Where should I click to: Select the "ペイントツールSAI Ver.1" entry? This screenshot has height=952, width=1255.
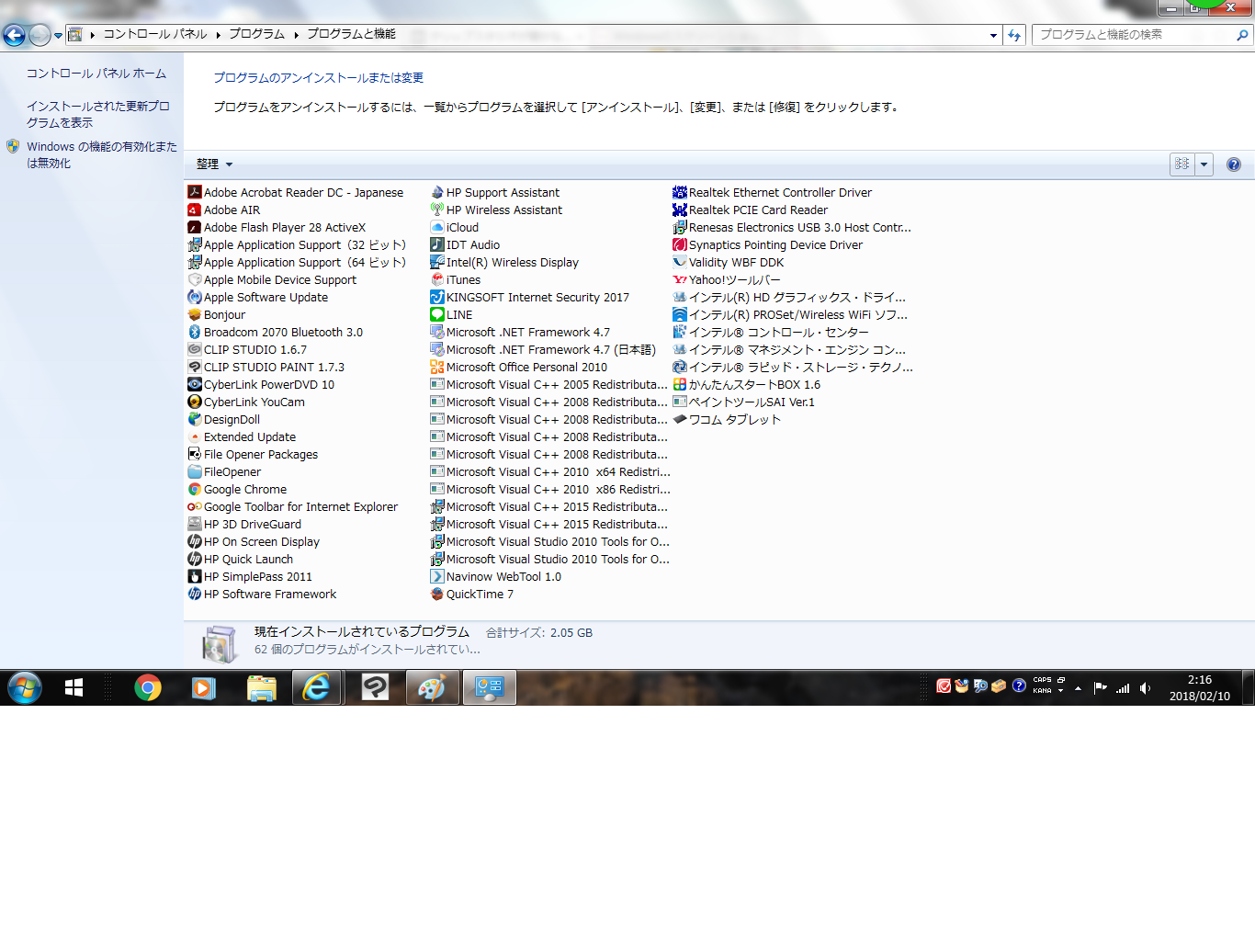point(744,402)
